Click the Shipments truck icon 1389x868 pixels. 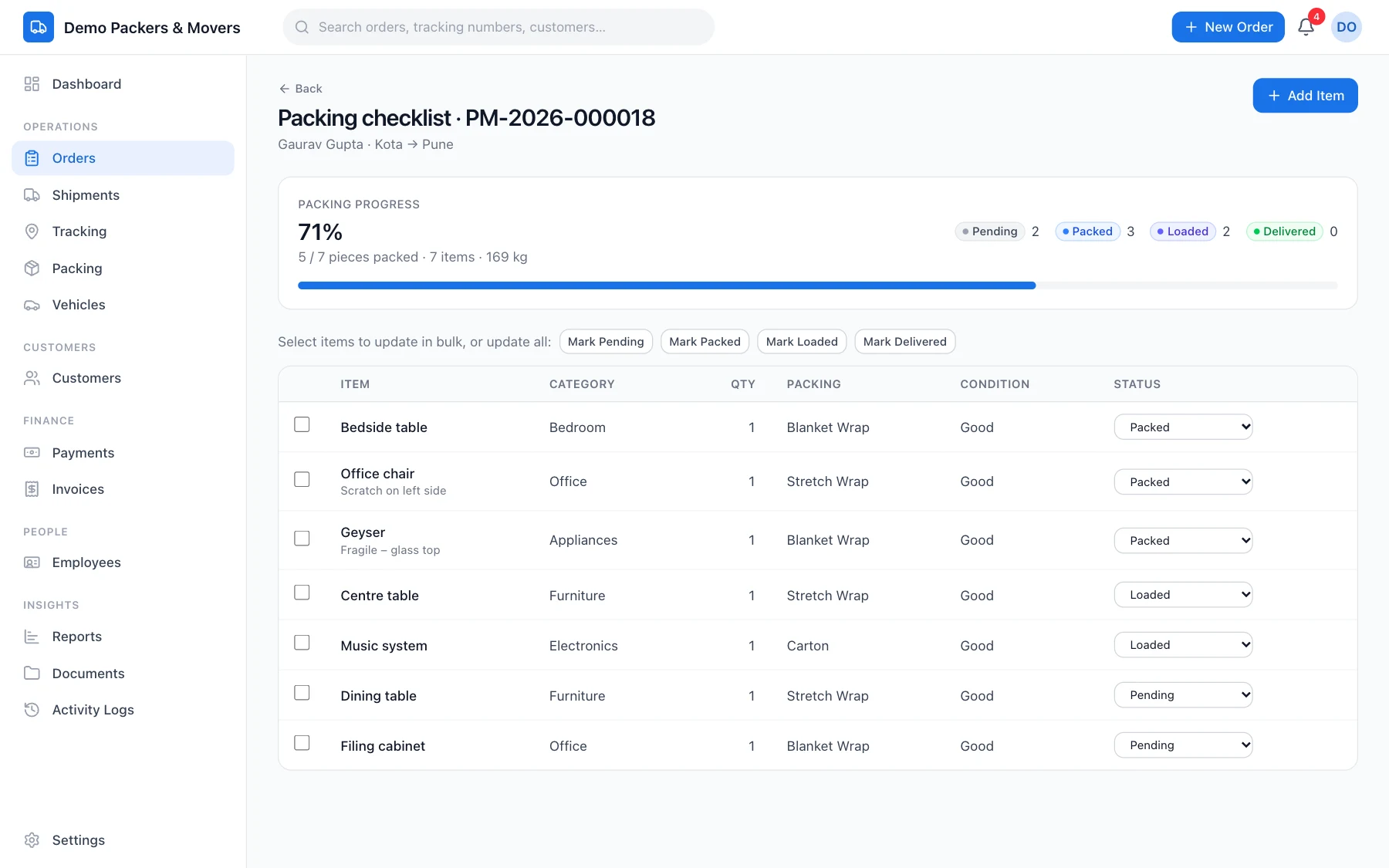(32, 195)
